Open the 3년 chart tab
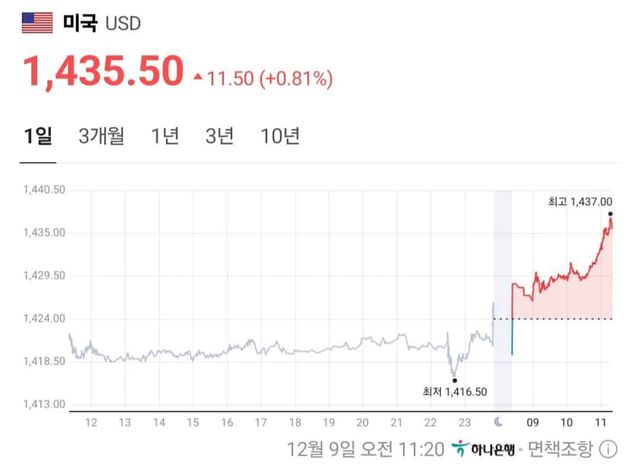 coord(219,137)
